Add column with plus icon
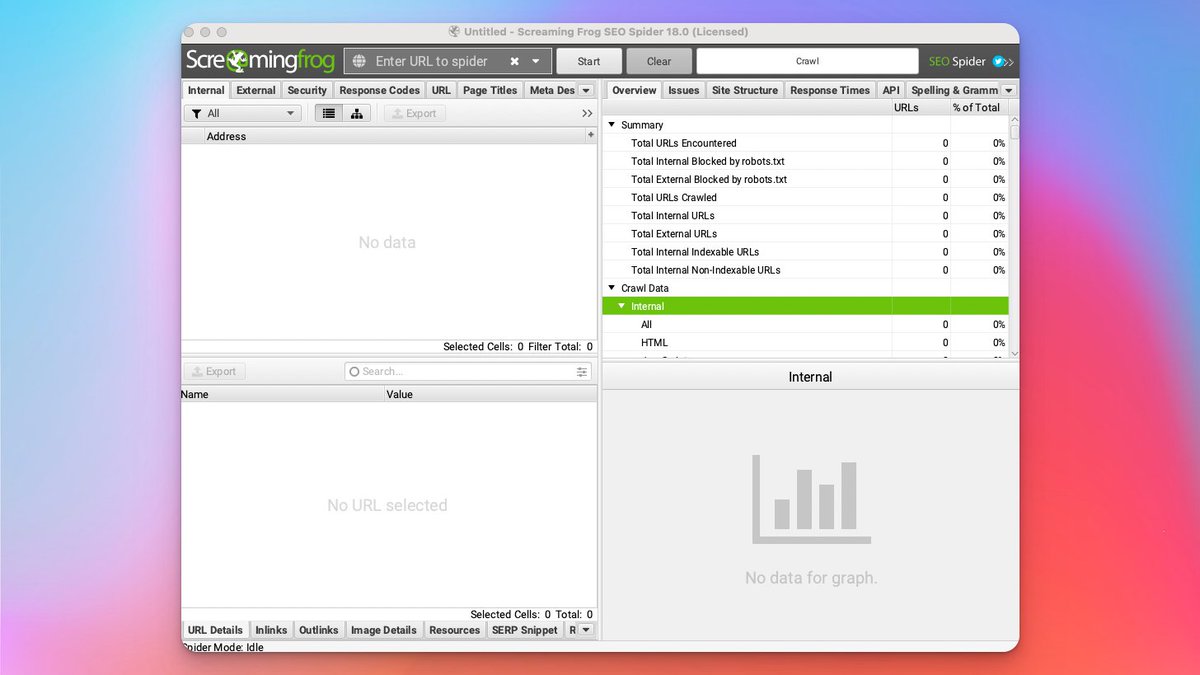The width and height of the screenshot is (1200, 675). click(x=591, y=135)
